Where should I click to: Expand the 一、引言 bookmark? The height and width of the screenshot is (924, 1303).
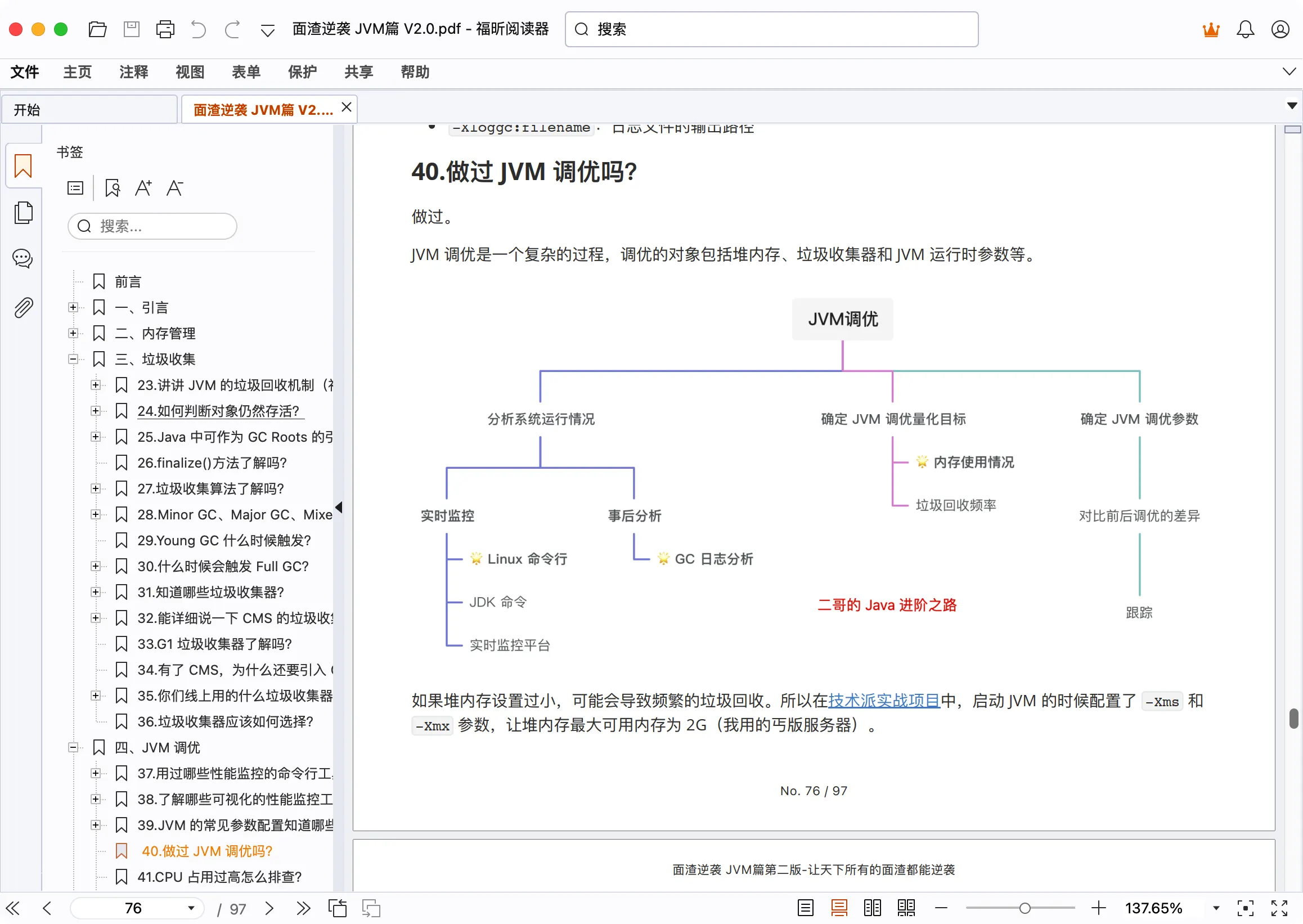pyautogui.click(x=73, y=308)
